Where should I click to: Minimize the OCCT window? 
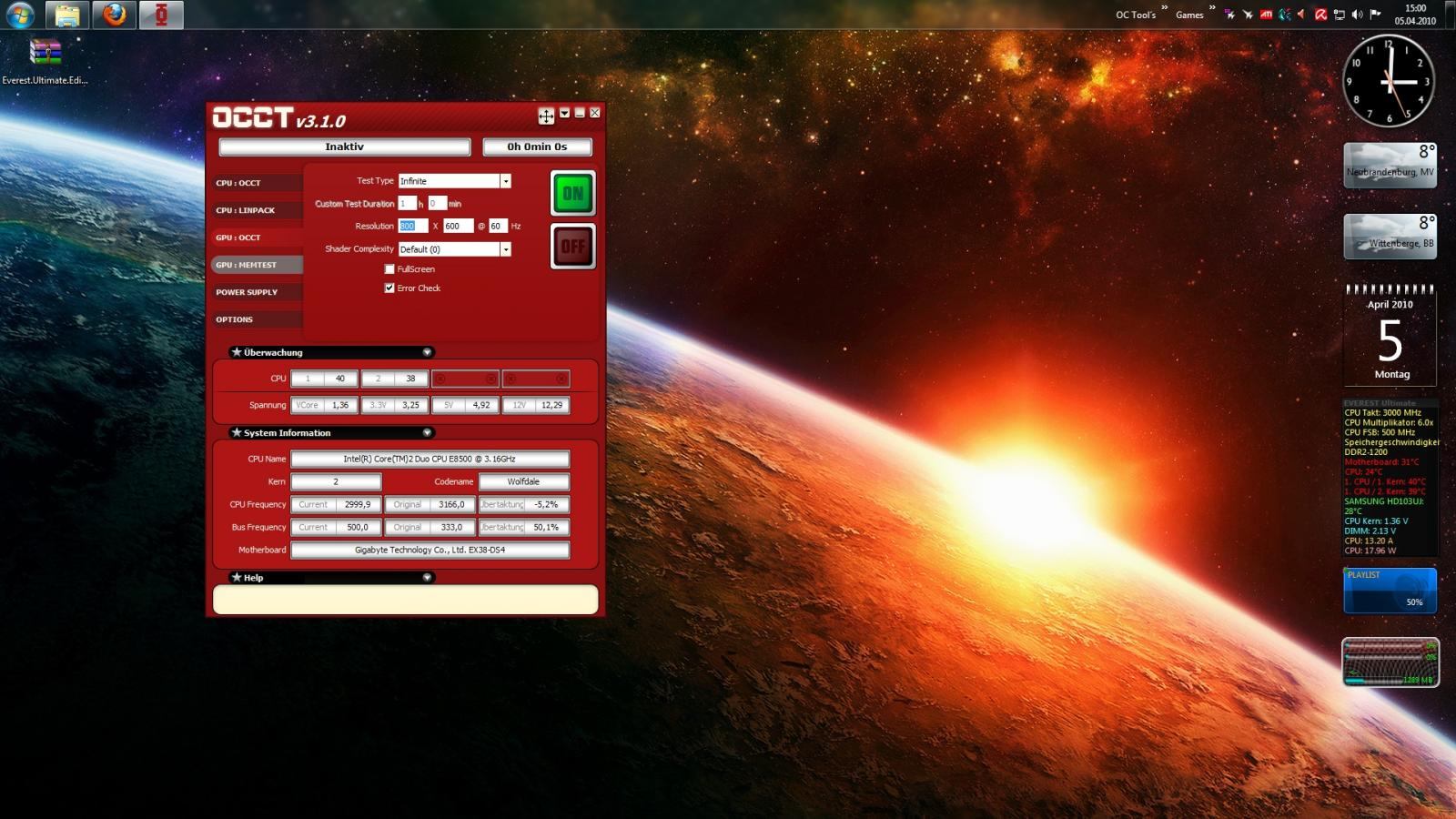580,113
